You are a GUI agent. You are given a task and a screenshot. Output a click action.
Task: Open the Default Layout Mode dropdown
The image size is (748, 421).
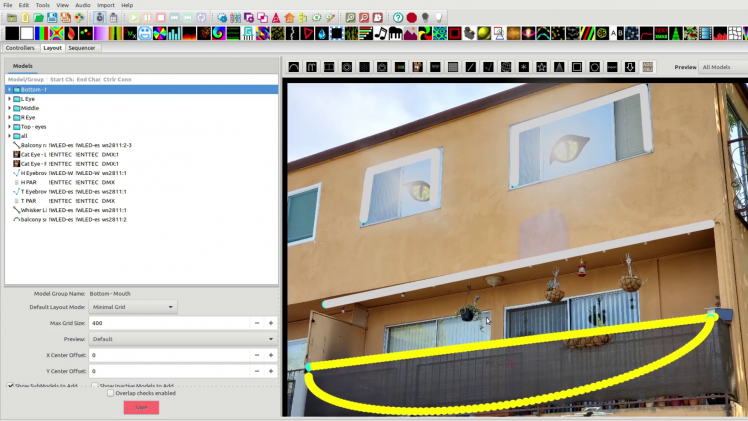pos(133,307)
